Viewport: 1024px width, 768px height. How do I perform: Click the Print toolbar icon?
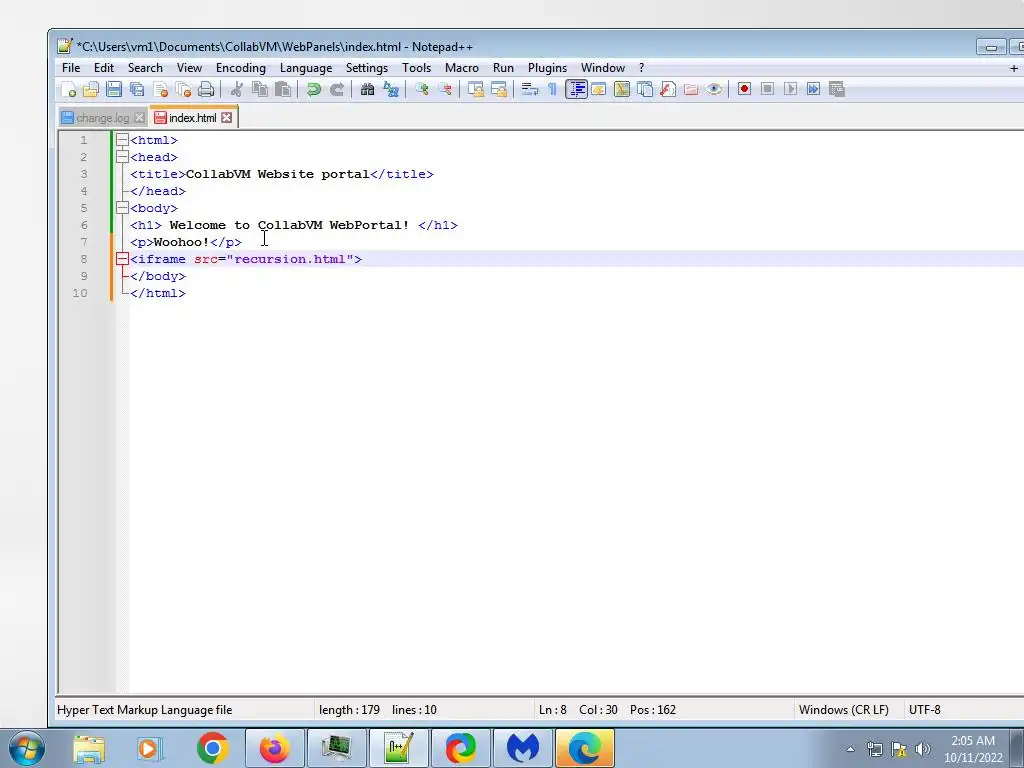point(206,89)
